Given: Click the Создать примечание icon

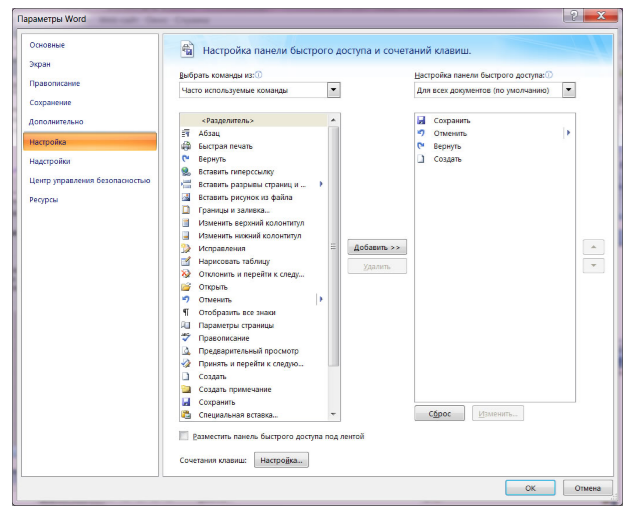Looking at the screenshot, I should [x=185, y=389].
